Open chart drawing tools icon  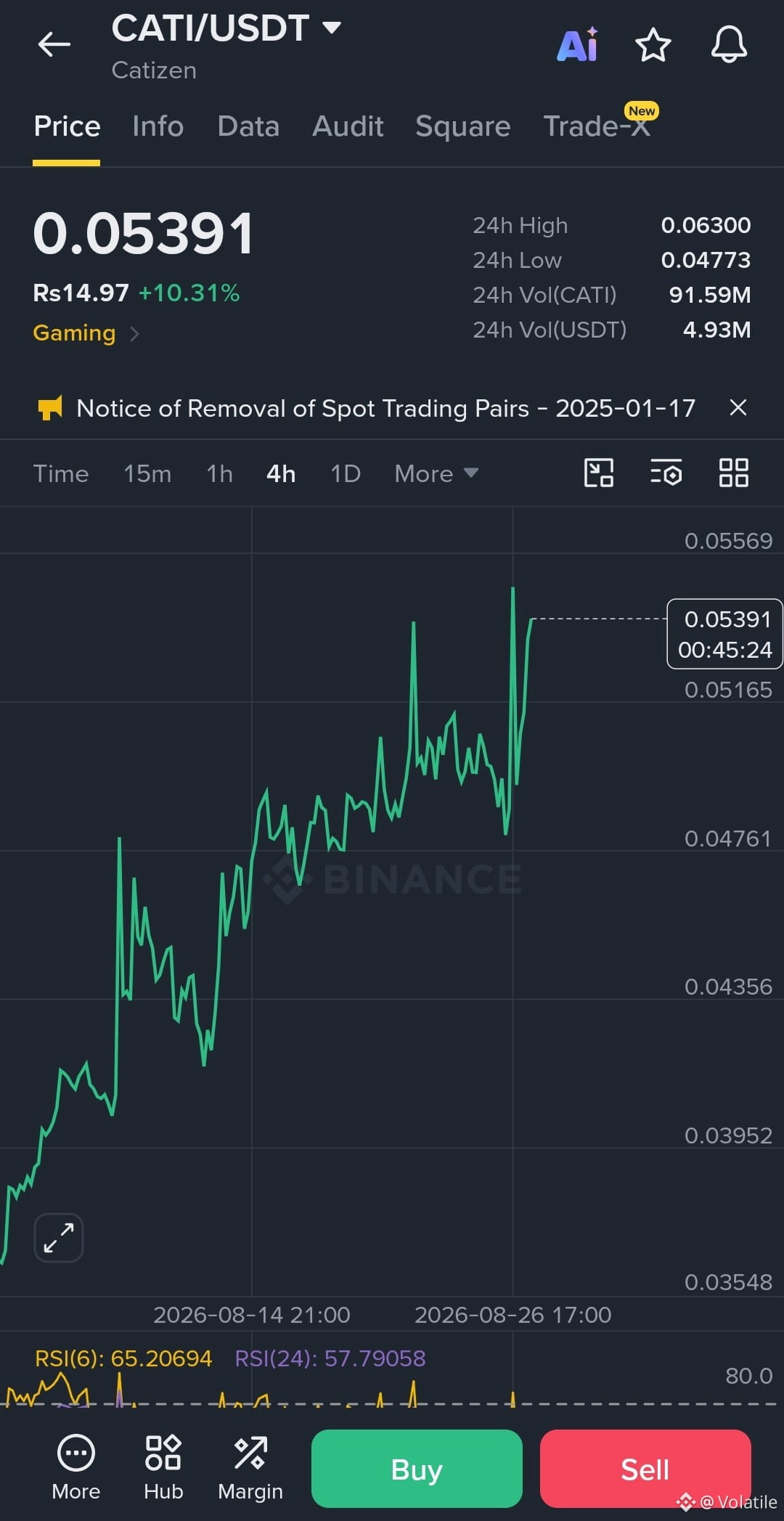[x=599, y=473]
